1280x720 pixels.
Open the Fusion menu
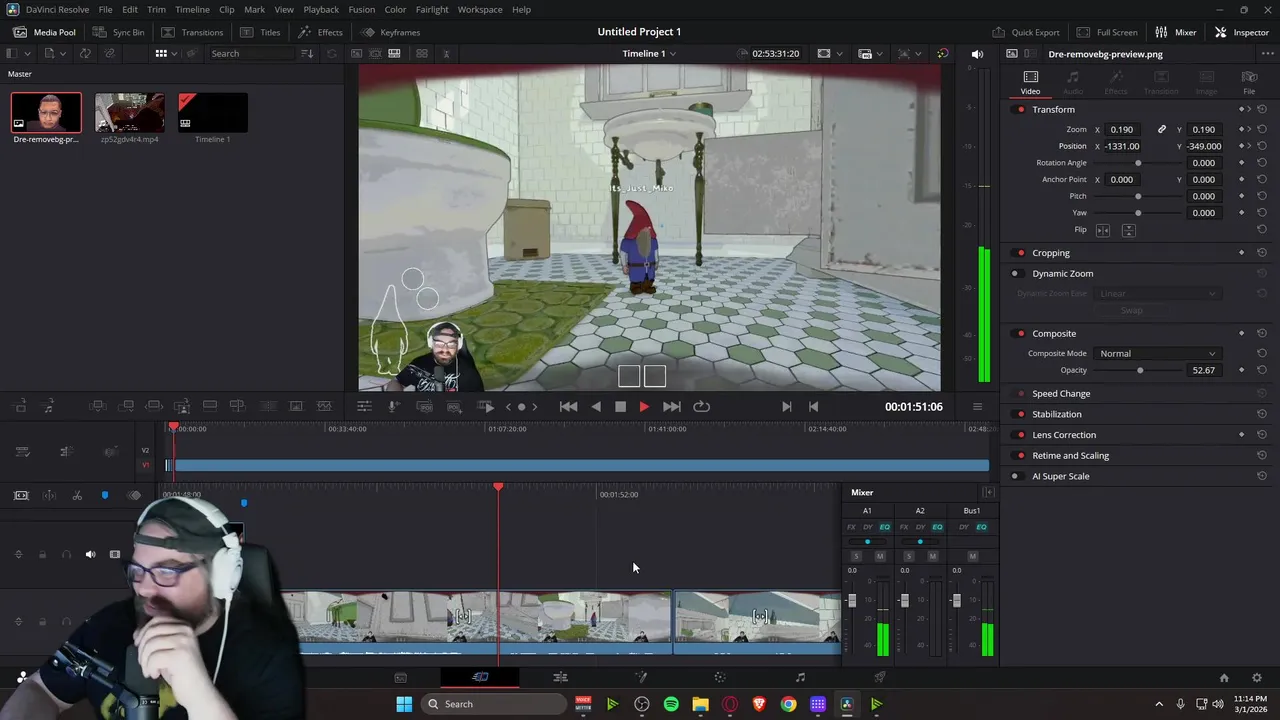pos(361,9)
